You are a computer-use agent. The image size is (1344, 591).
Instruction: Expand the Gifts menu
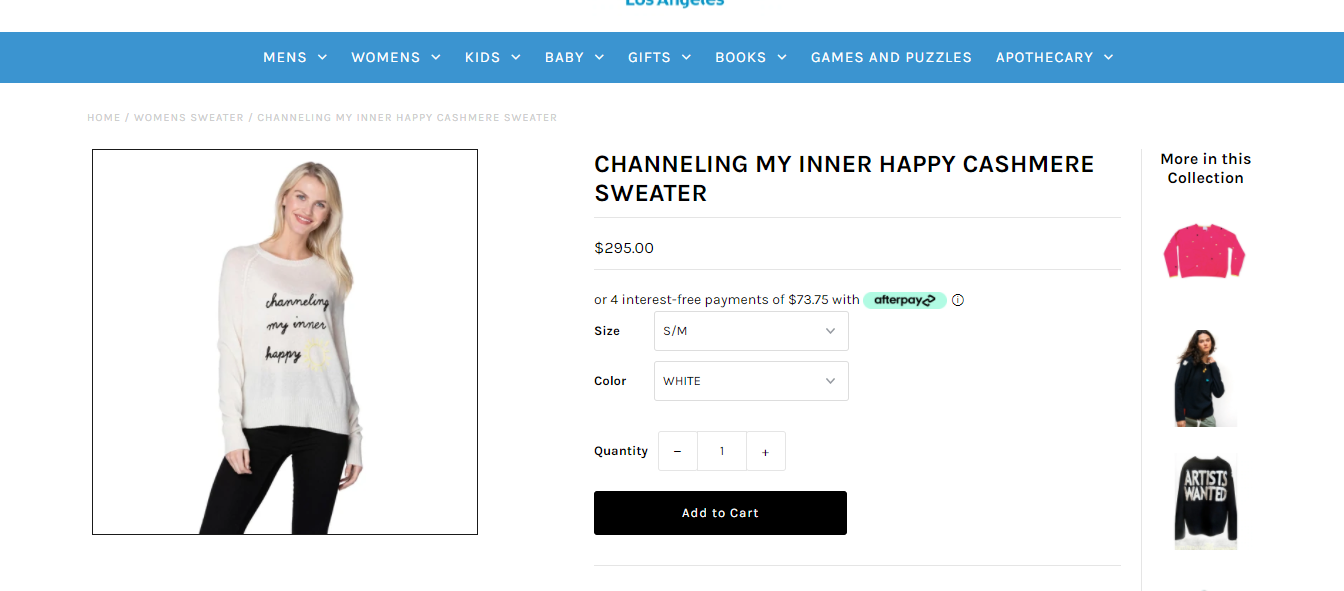pyautogui.click(x=660, y=57)
